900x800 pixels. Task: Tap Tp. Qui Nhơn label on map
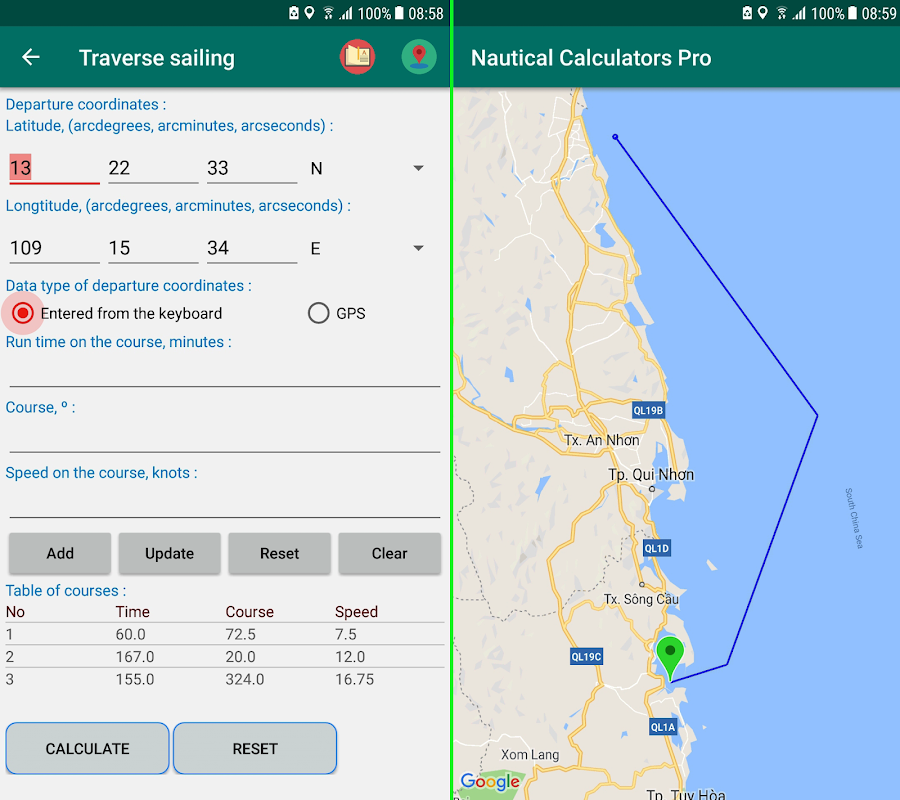coord(651,475)
